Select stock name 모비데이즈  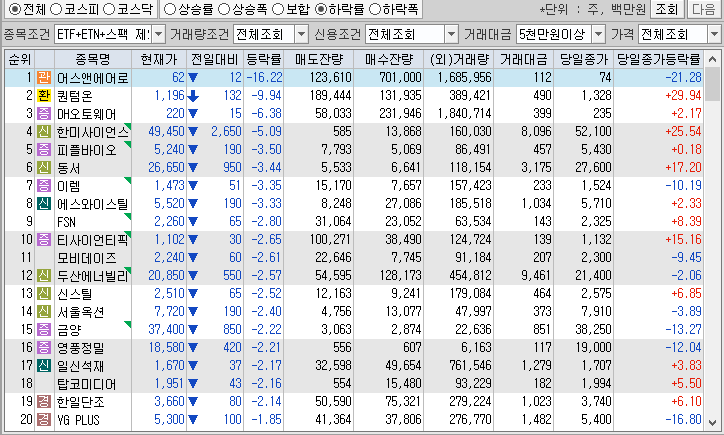coord(87,258)
